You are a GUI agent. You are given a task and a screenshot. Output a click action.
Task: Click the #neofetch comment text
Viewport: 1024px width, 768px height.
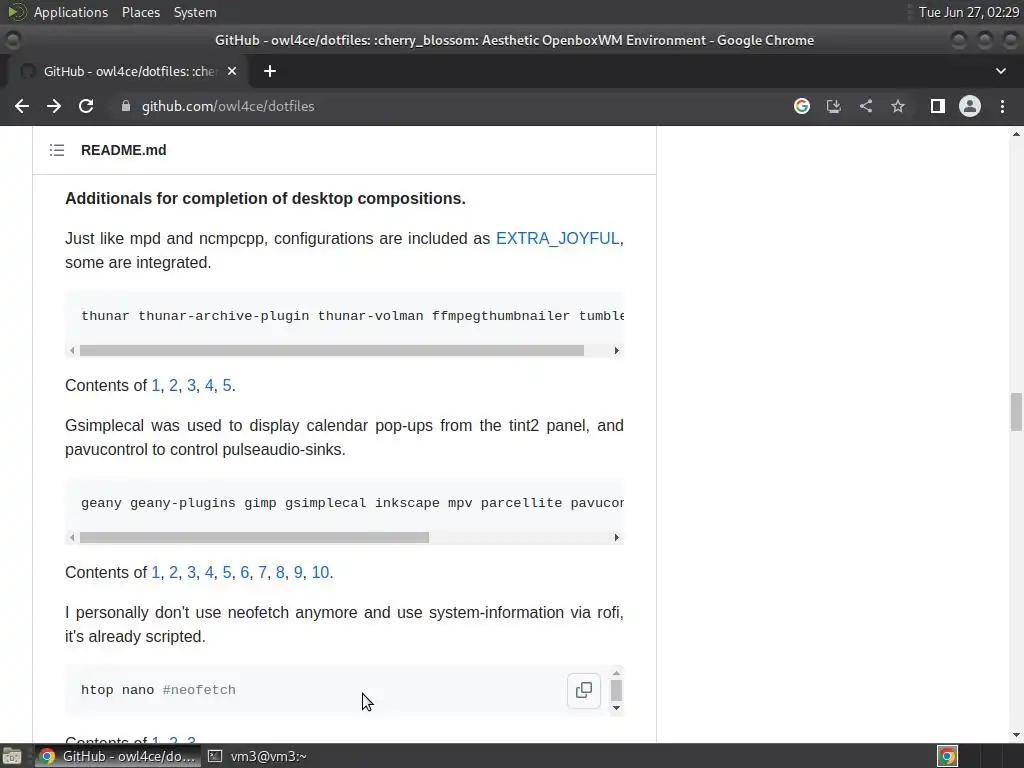click(199, 690)
